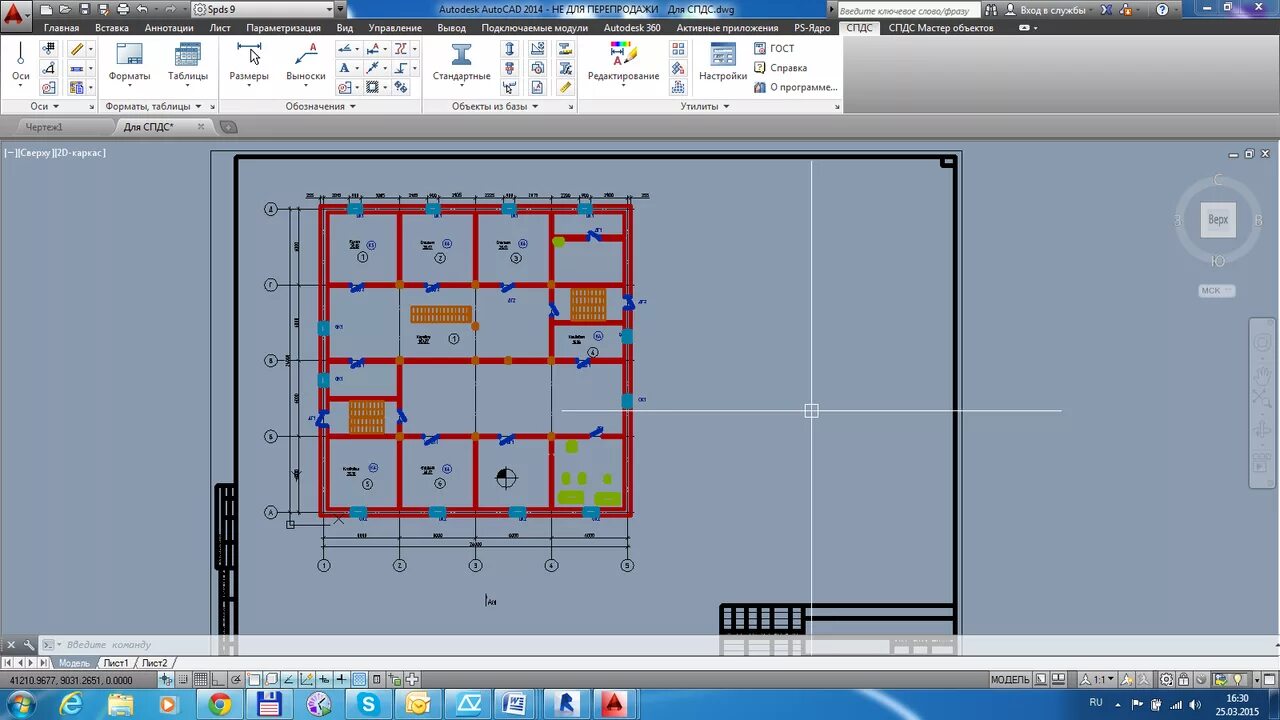This screenshot has width=1280, height=720.
Task: Toggle dynamic input in status bar
Action: (324, 680)
